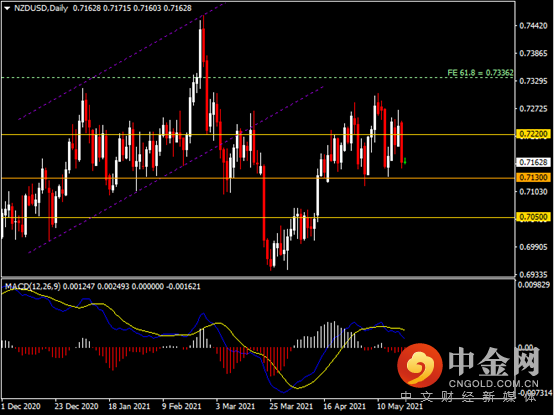
Task: Select the 0.71628 current price label
Action: 533,162
